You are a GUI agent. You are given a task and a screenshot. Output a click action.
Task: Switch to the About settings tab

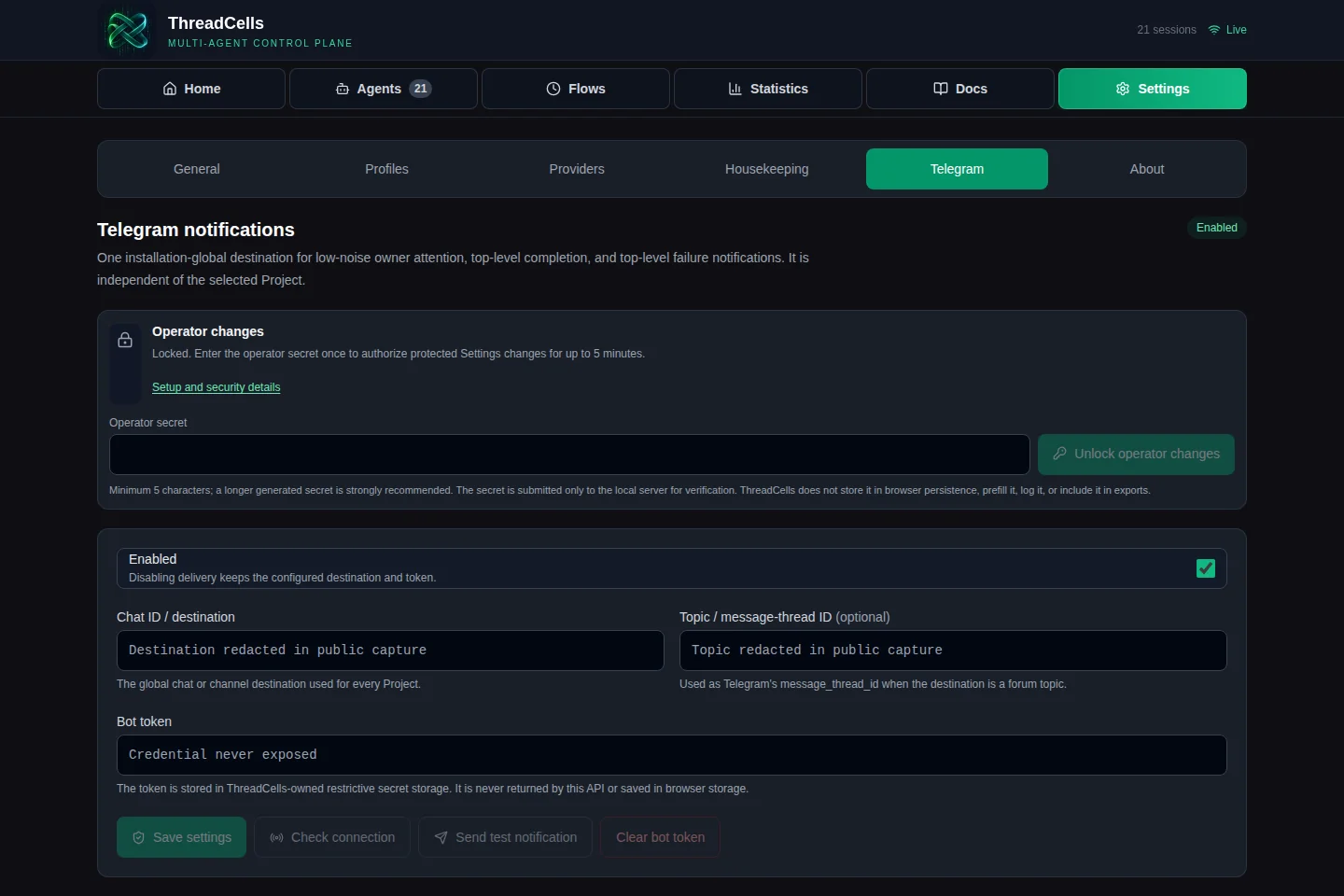coord(1147,169)
